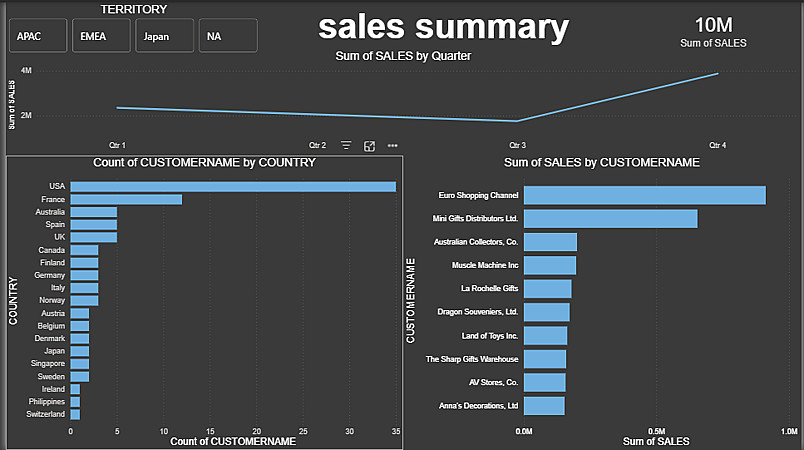This screenshot has height=450, width=804.
Task: Select the Euro Shopping Channel sales bar
Action: point(645,195)
